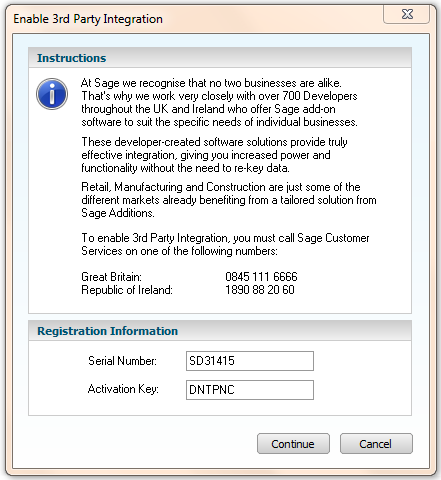The height and width of the screenshot is (480, 441).
Task: Click the Continue button
Action: click(x=293, y=444)
